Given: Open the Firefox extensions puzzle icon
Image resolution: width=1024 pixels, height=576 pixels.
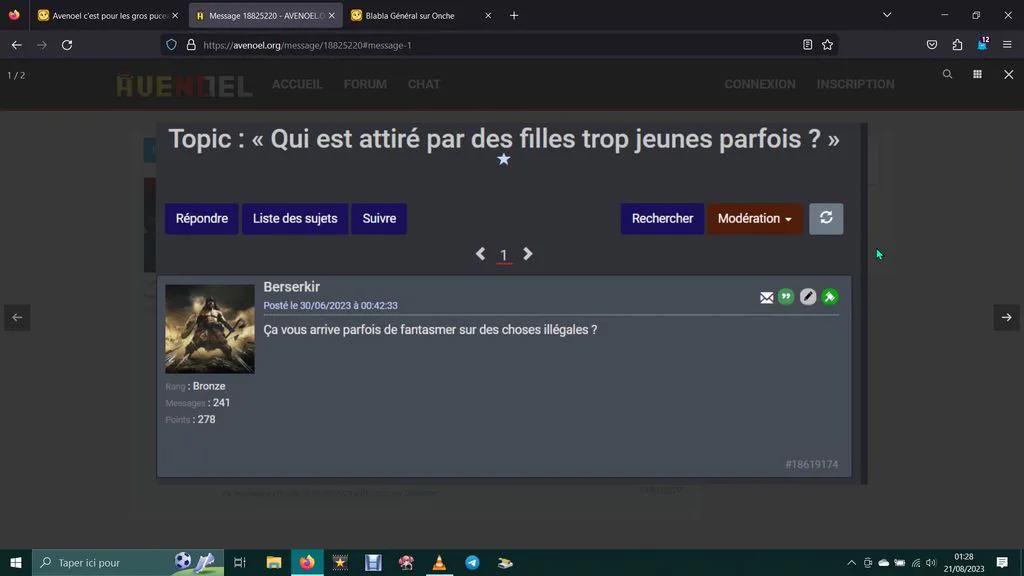Looking at the screenshot, I should pos(957,45).
